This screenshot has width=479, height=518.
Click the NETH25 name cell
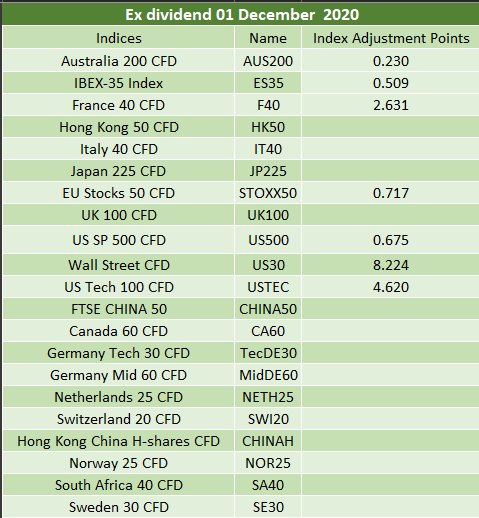(x=268, y=397)
